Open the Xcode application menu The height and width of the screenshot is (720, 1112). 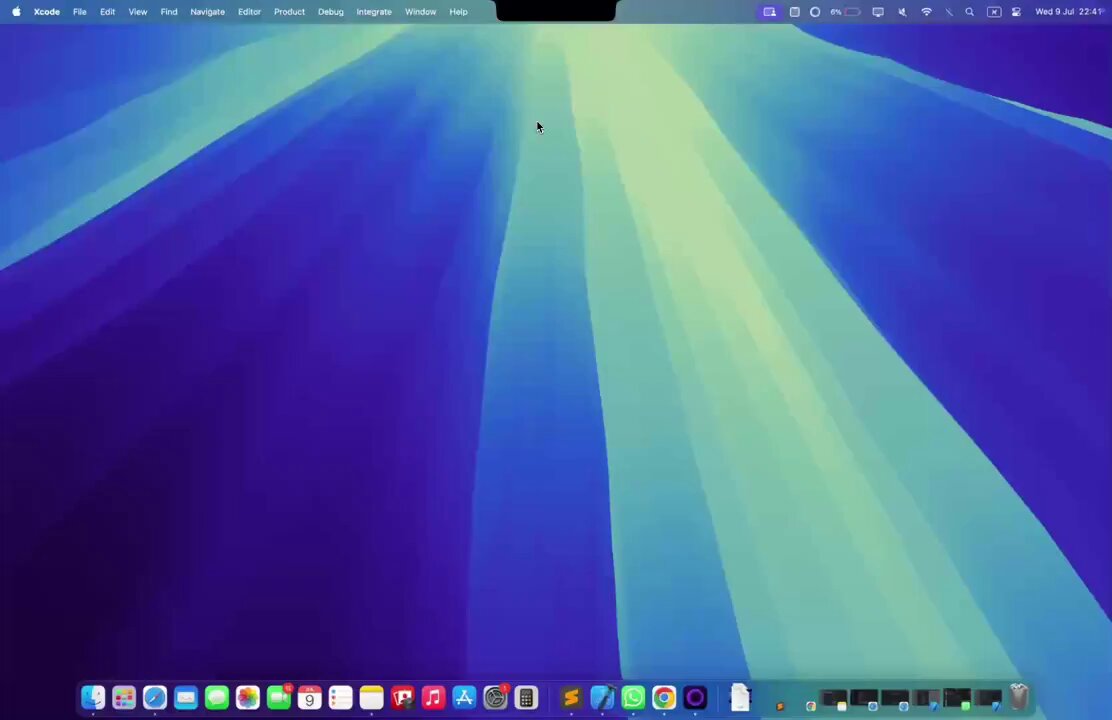coord(47,11)
